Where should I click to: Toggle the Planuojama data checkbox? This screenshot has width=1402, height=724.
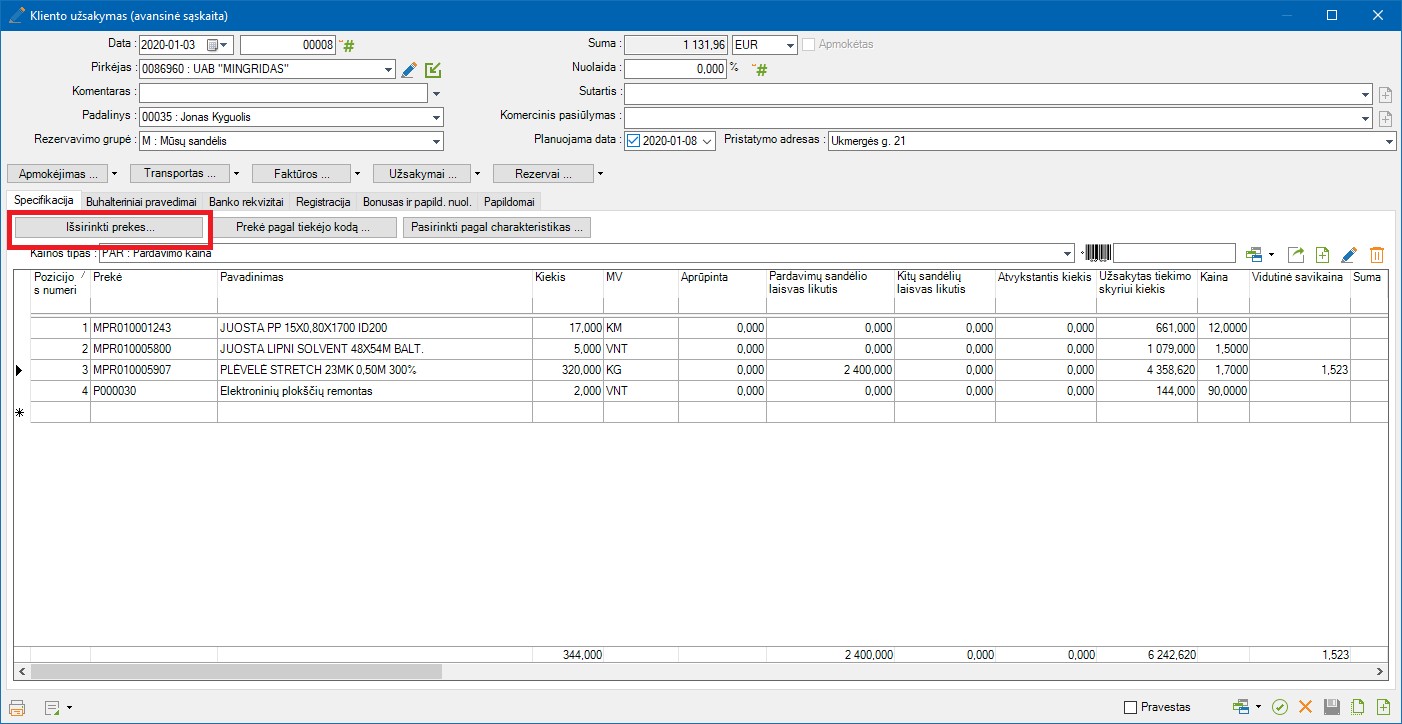[632, 141]
